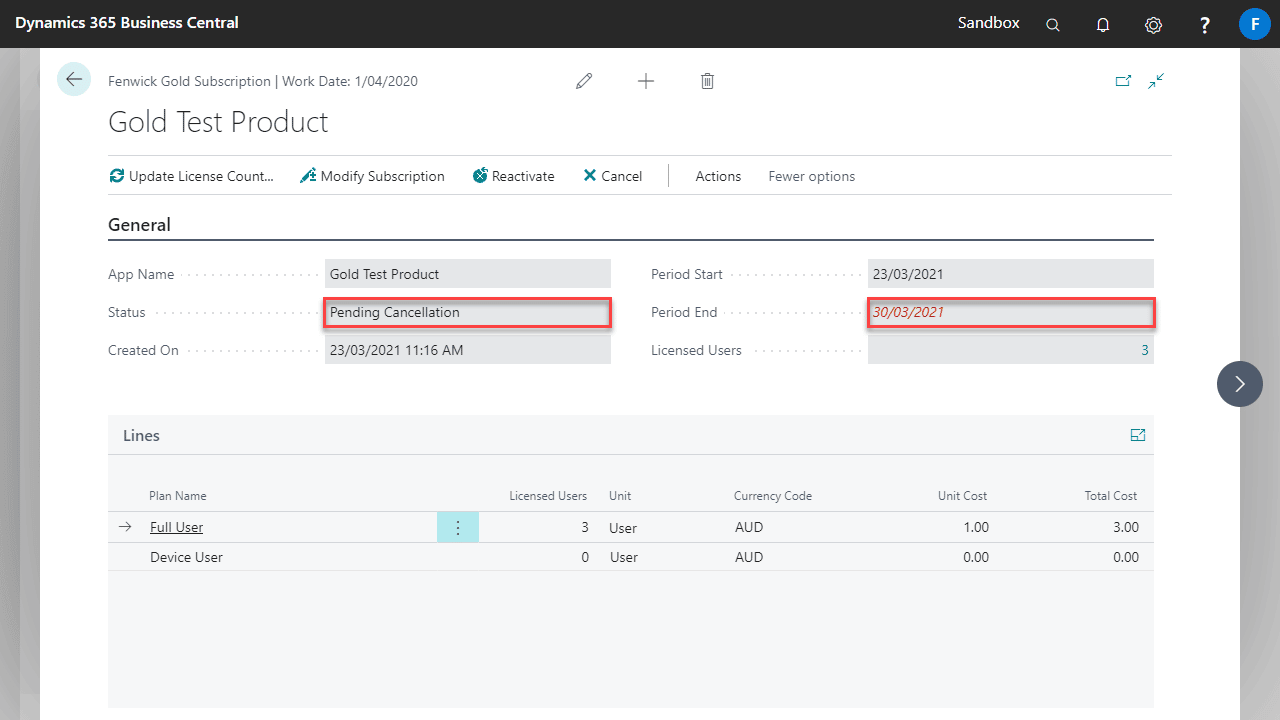Click AUD currency in Device User row
The height and width of the screenshot is (720, 1280).
pyautogui.click(x=749, y=557)
